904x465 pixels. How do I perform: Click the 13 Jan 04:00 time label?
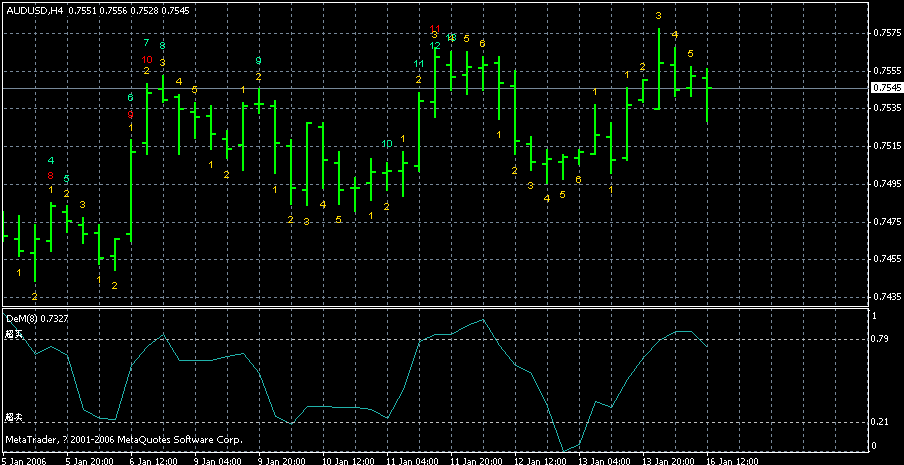click(x=605, y=460)
